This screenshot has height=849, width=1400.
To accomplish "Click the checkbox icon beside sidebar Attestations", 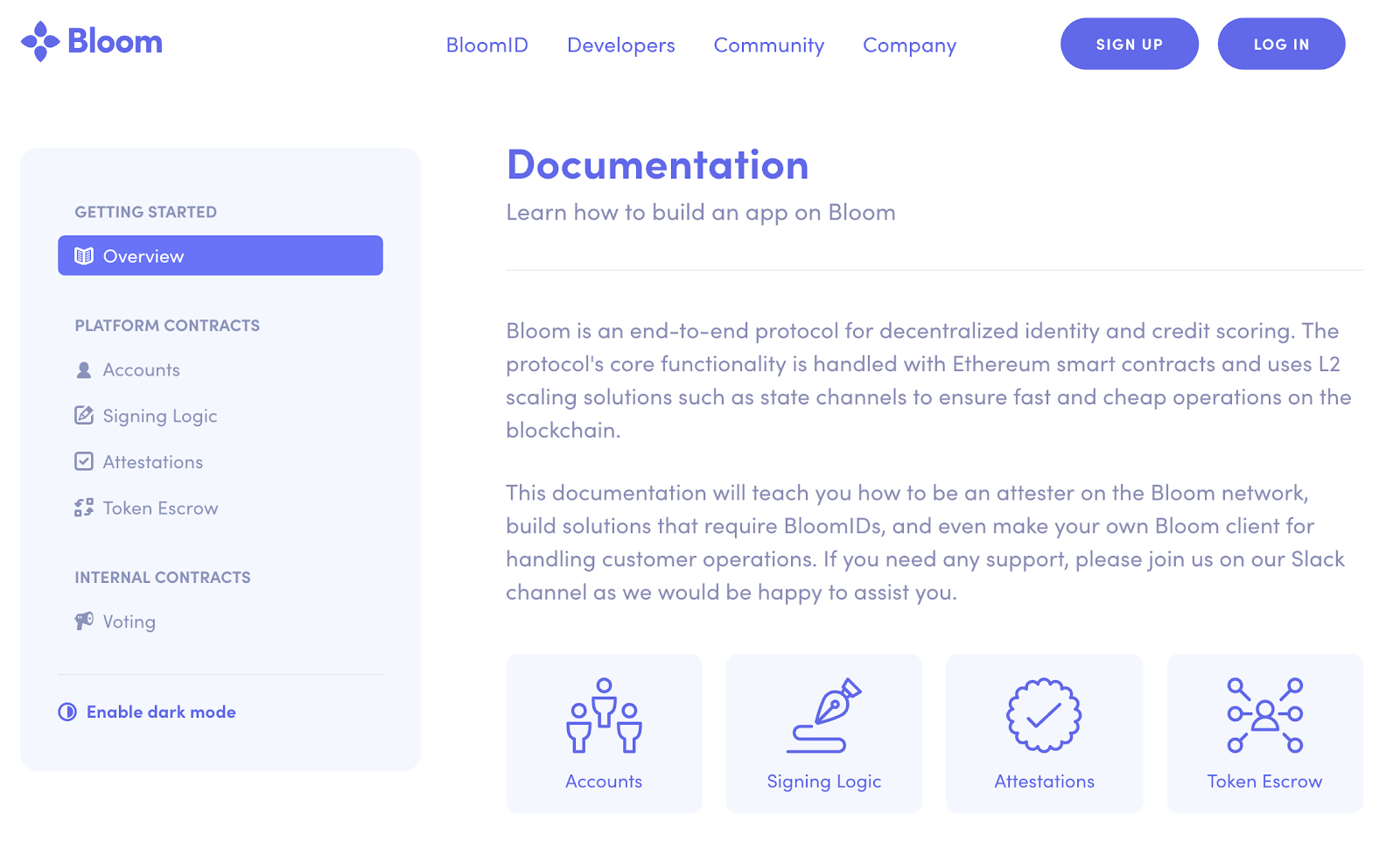I will tap(84, 461).
